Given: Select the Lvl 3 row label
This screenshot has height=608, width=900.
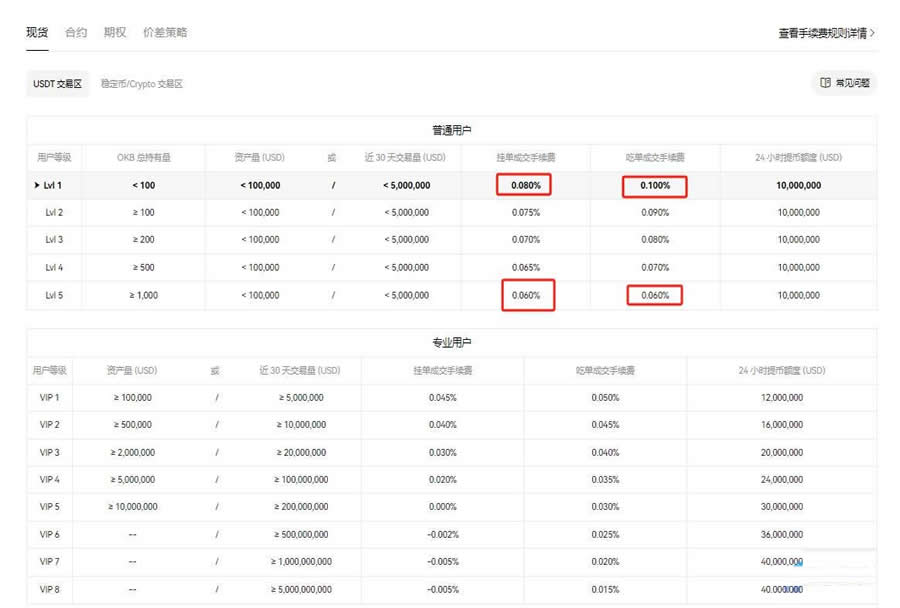Looking at the screenshot, I should coord(54,240).
